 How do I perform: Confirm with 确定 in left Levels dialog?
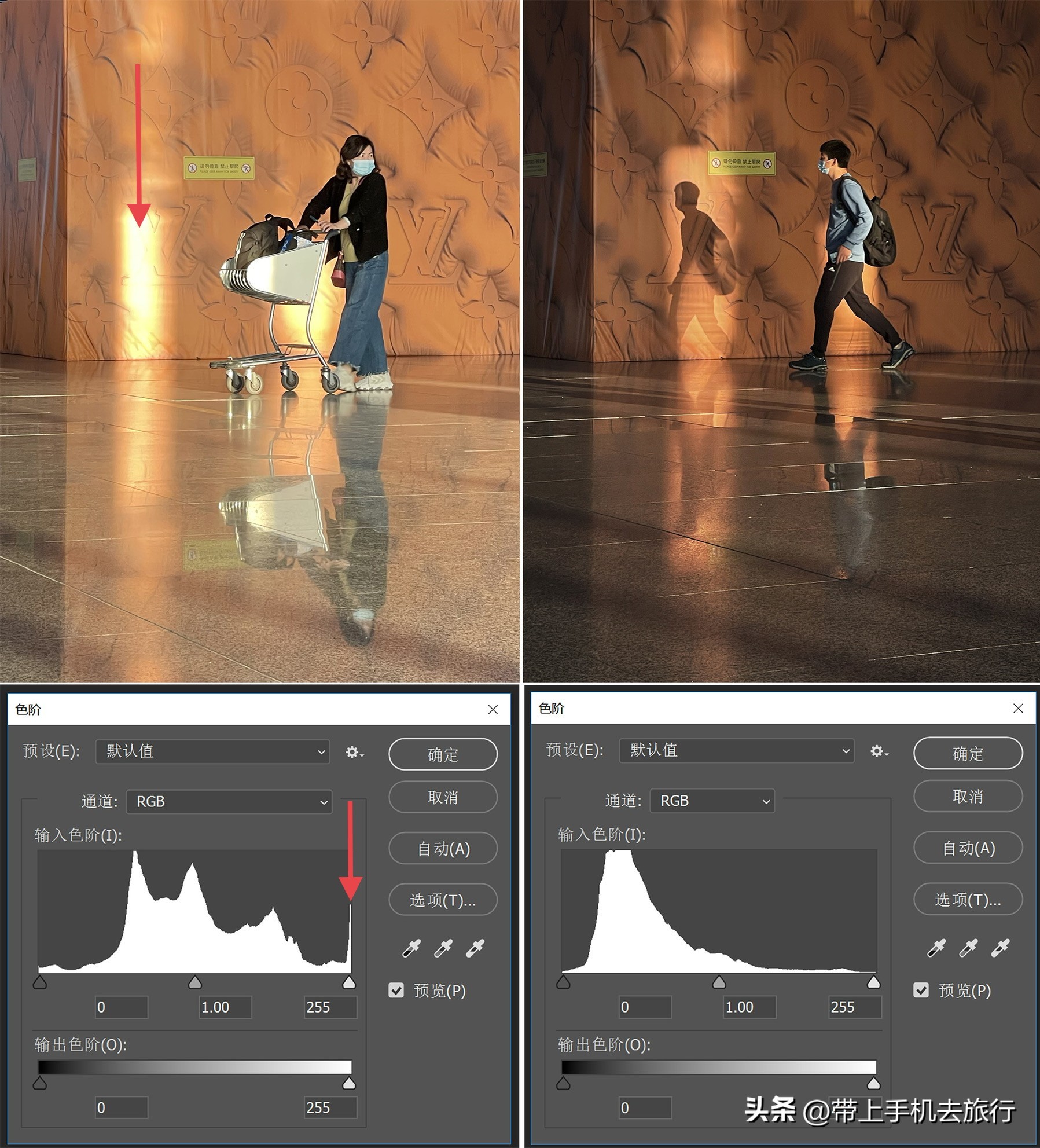click(x=443, y=754)
